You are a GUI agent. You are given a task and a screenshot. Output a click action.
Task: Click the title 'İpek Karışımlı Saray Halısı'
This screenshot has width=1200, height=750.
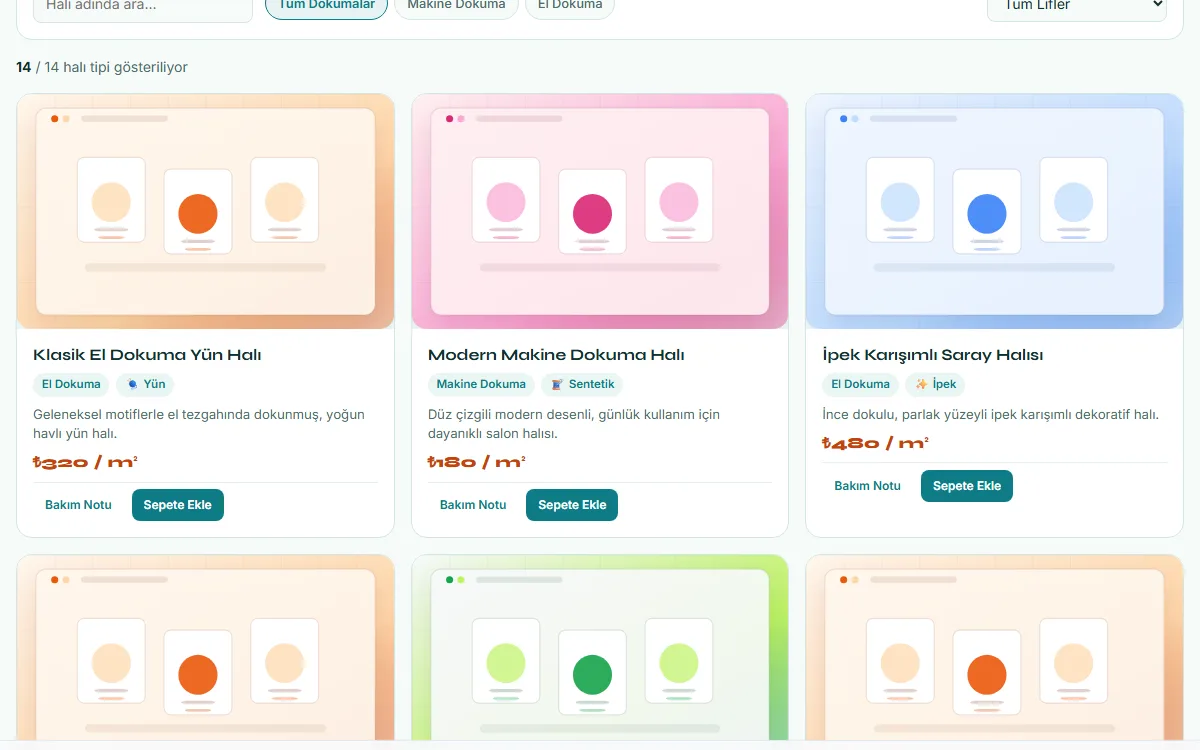point(933,355)
